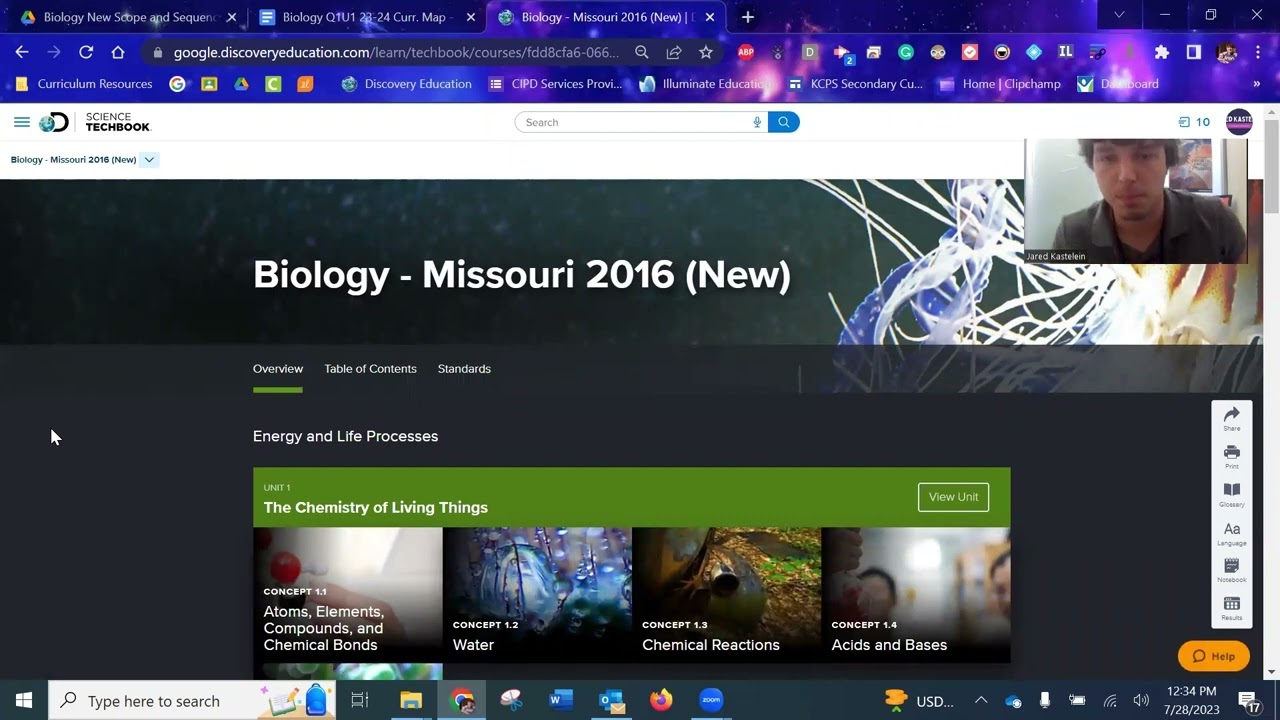The image size is (1280, 720).
Task: Click the AdBlock Plus extension icon
Action: point(746,52)
